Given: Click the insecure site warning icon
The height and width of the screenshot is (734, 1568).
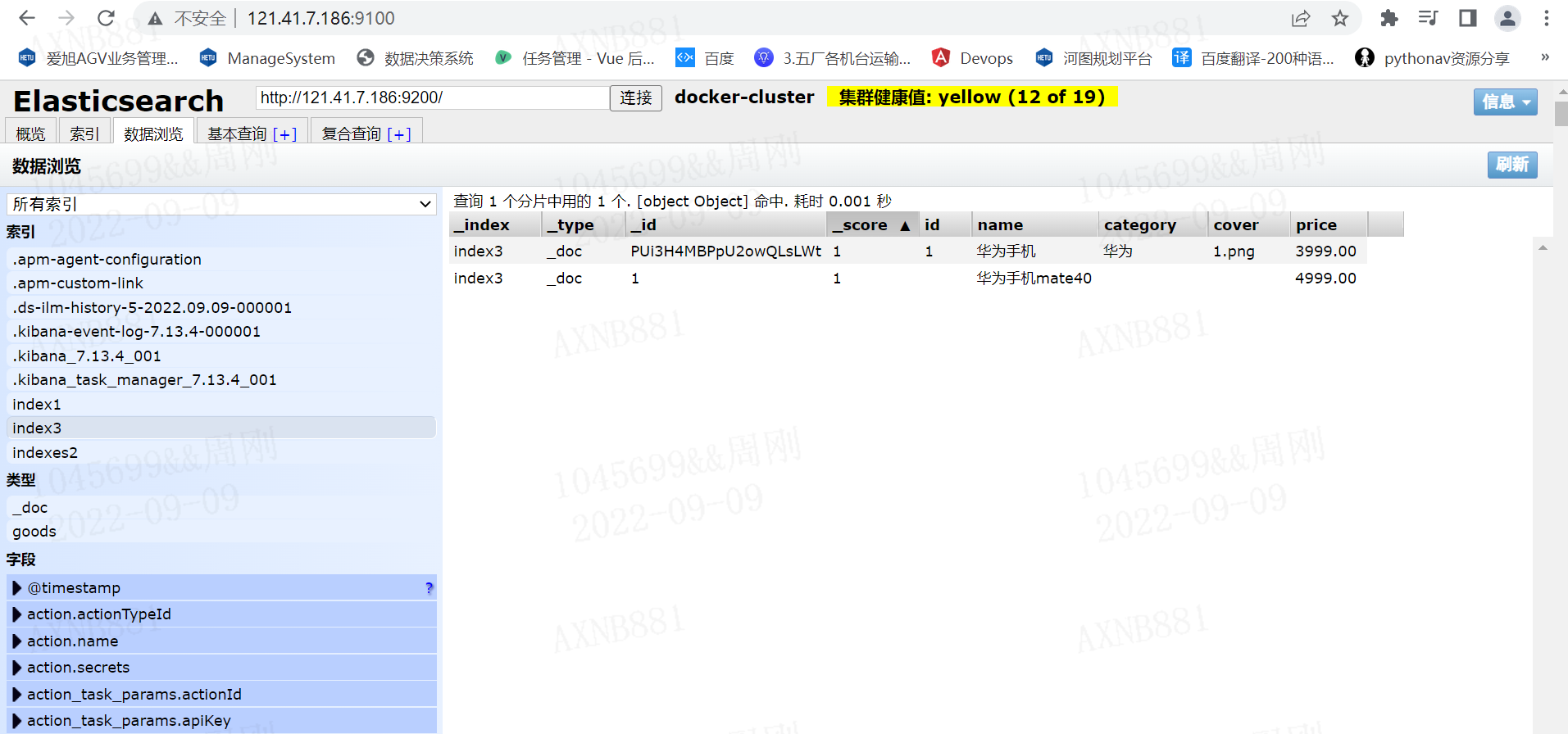Looking at the screenshot, I should click(155, 18).
